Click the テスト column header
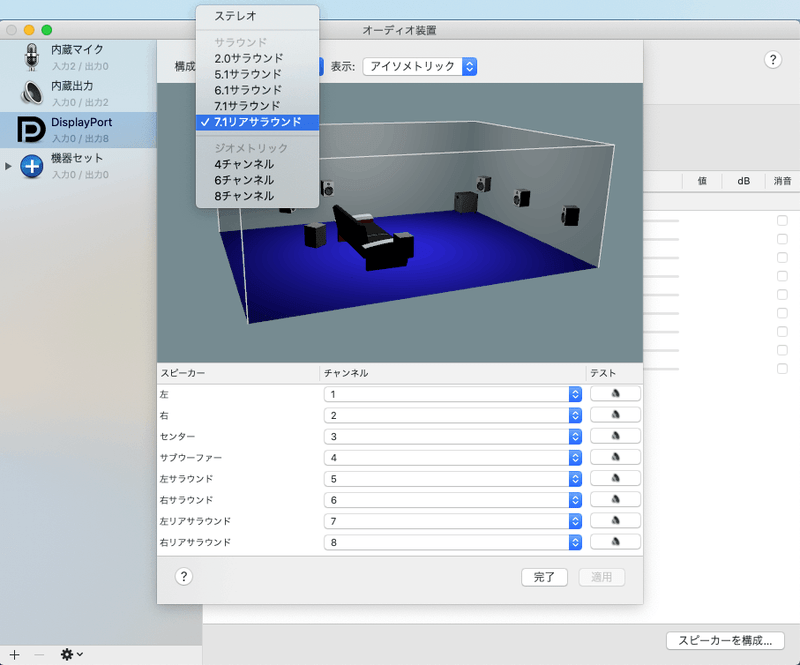This screenshot has width=800, height=665. 614,373
